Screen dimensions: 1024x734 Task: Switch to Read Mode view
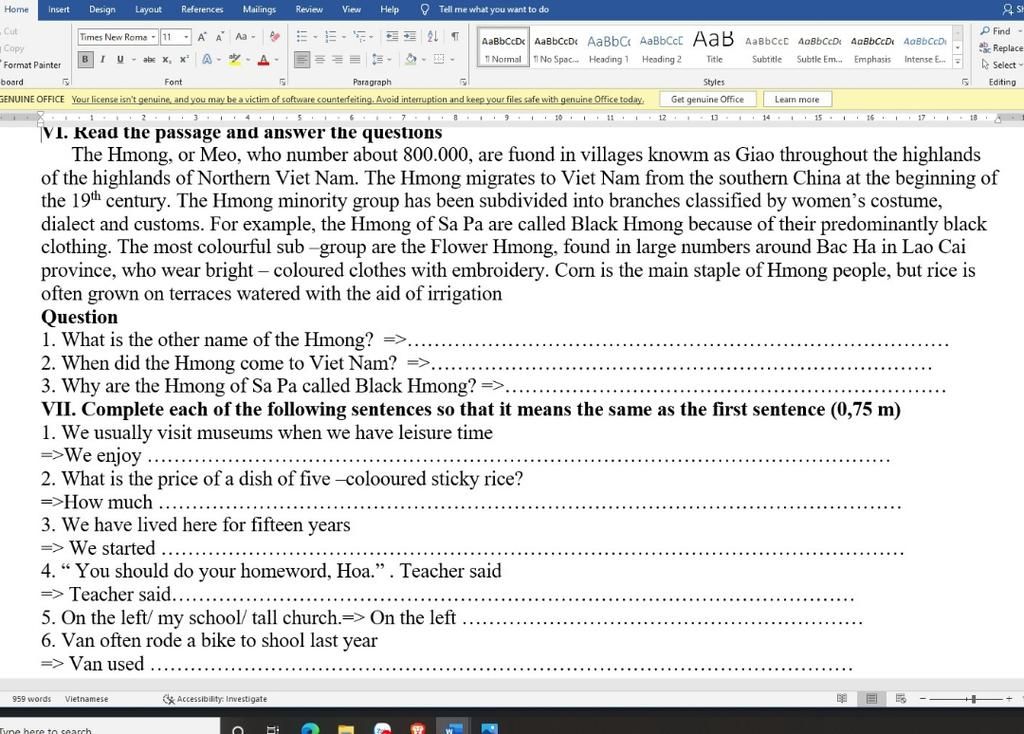[x=842, y=699]
